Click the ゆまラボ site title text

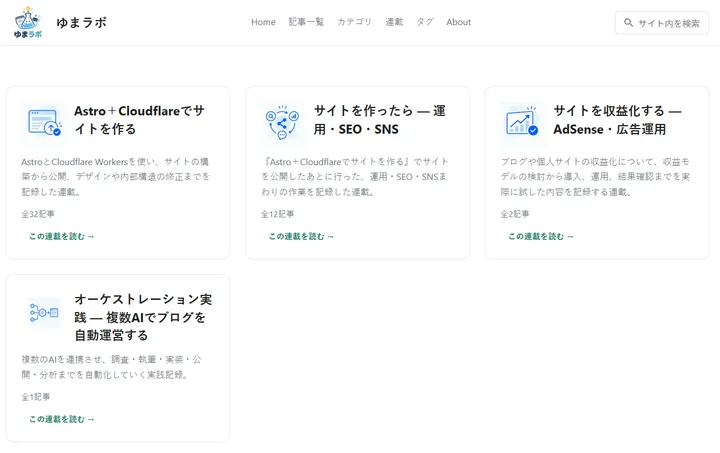pyautogui.click(x=82, y=22)
